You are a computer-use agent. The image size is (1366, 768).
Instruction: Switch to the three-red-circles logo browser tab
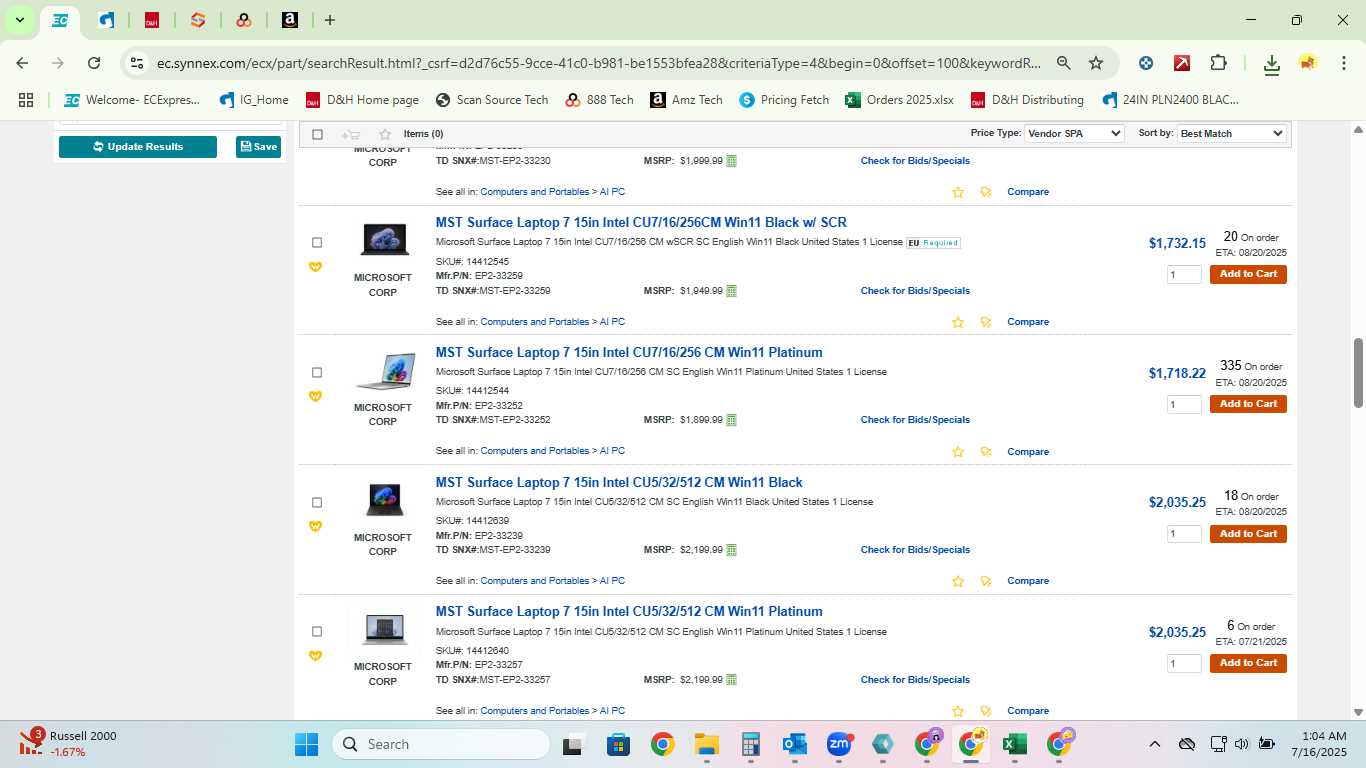point(244,20)
